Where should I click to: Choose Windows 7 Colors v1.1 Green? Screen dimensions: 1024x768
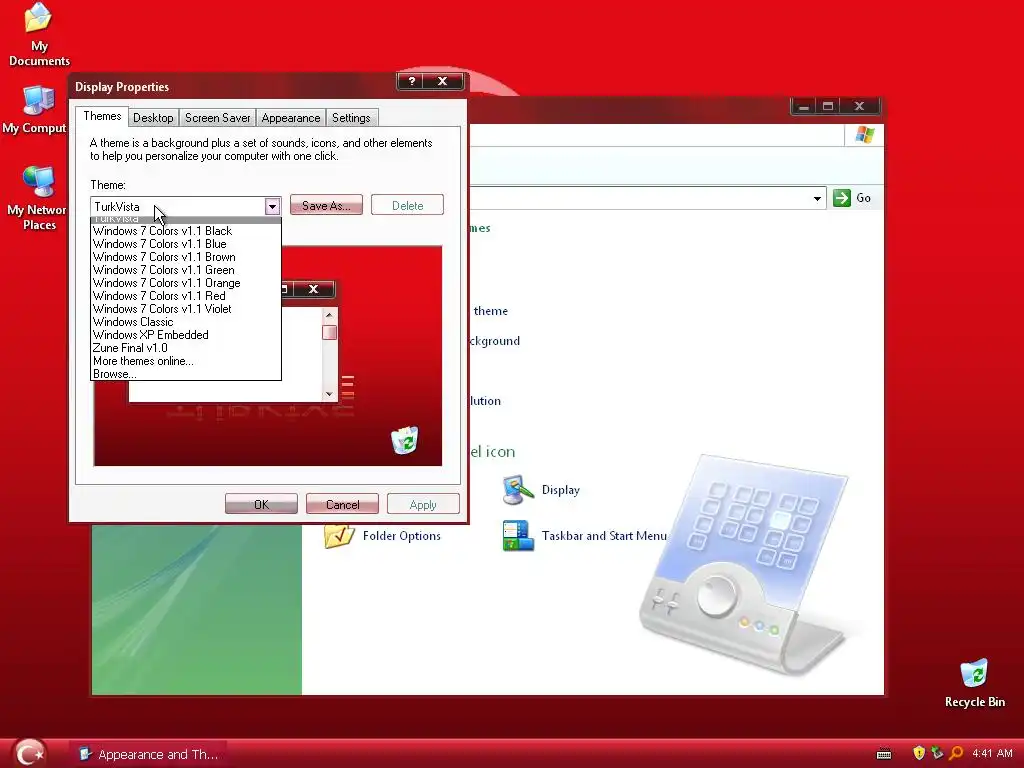tap(185, 270)
